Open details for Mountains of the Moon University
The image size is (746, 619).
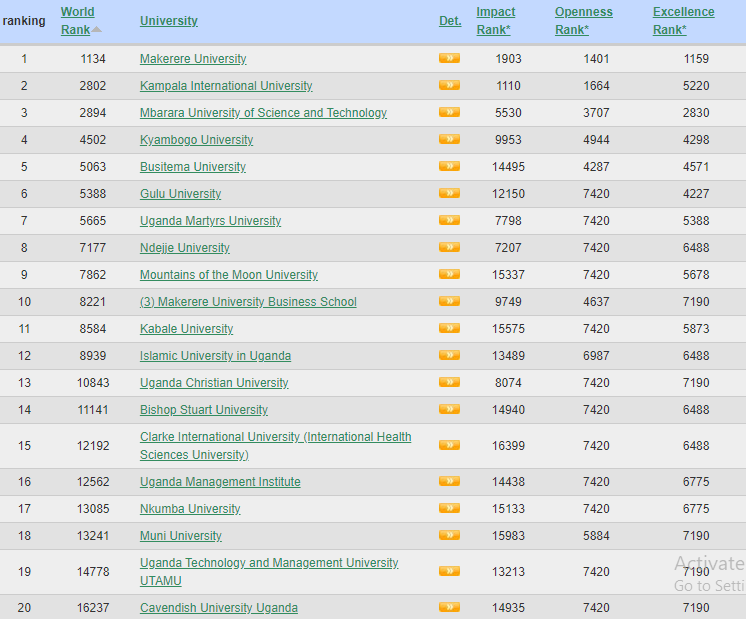(x=449, y=274)
